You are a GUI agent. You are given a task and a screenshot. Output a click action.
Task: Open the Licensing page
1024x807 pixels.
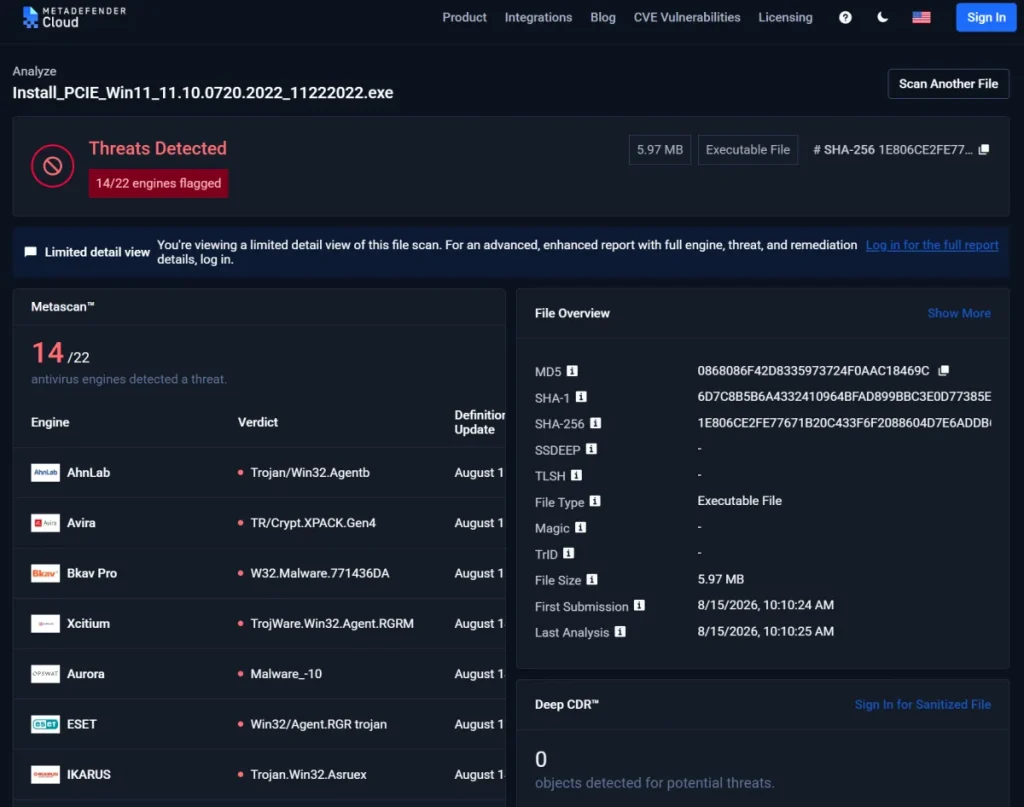[x=785, y=18]
